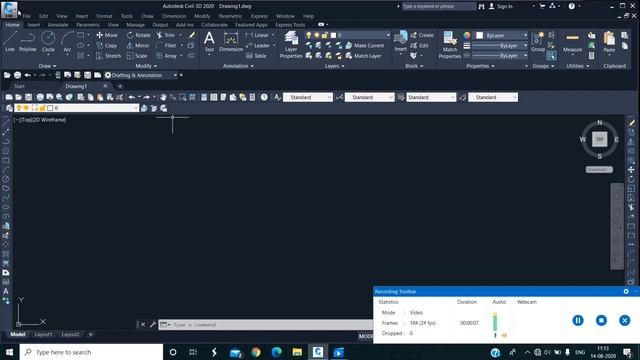Open the File menu
The width and height of the screenshot is (640, 360).
coord(27,16)
